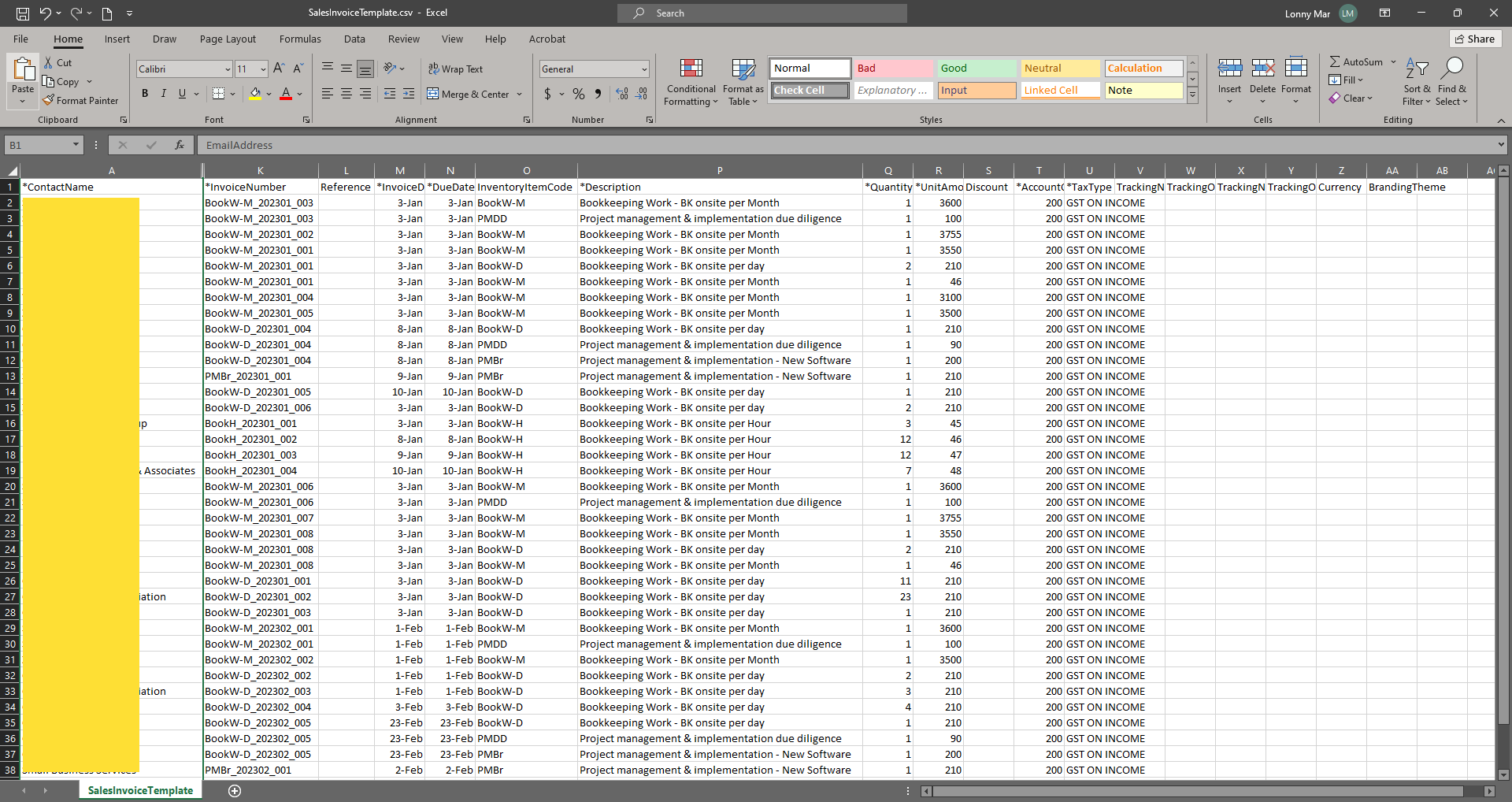
Task: Open Conditional Formatting
Action: click(691, 82)
